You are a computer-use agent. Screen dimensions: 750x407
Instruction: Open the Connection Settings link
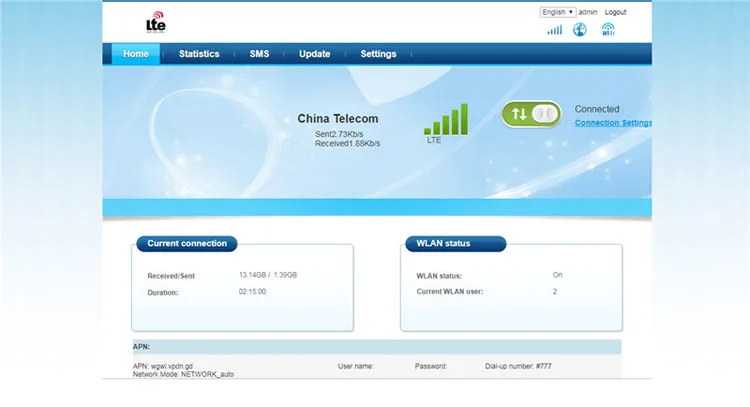(x=612, y=123)
